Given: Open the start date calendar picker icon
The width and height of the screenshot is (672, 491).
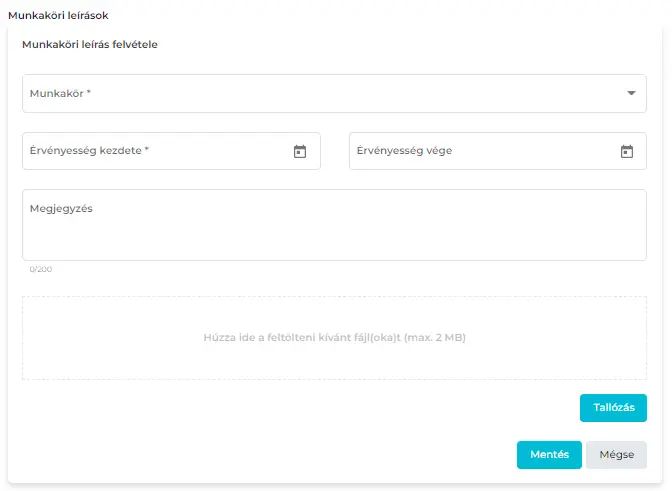Looking at the screenshot, I should [299, 152].
